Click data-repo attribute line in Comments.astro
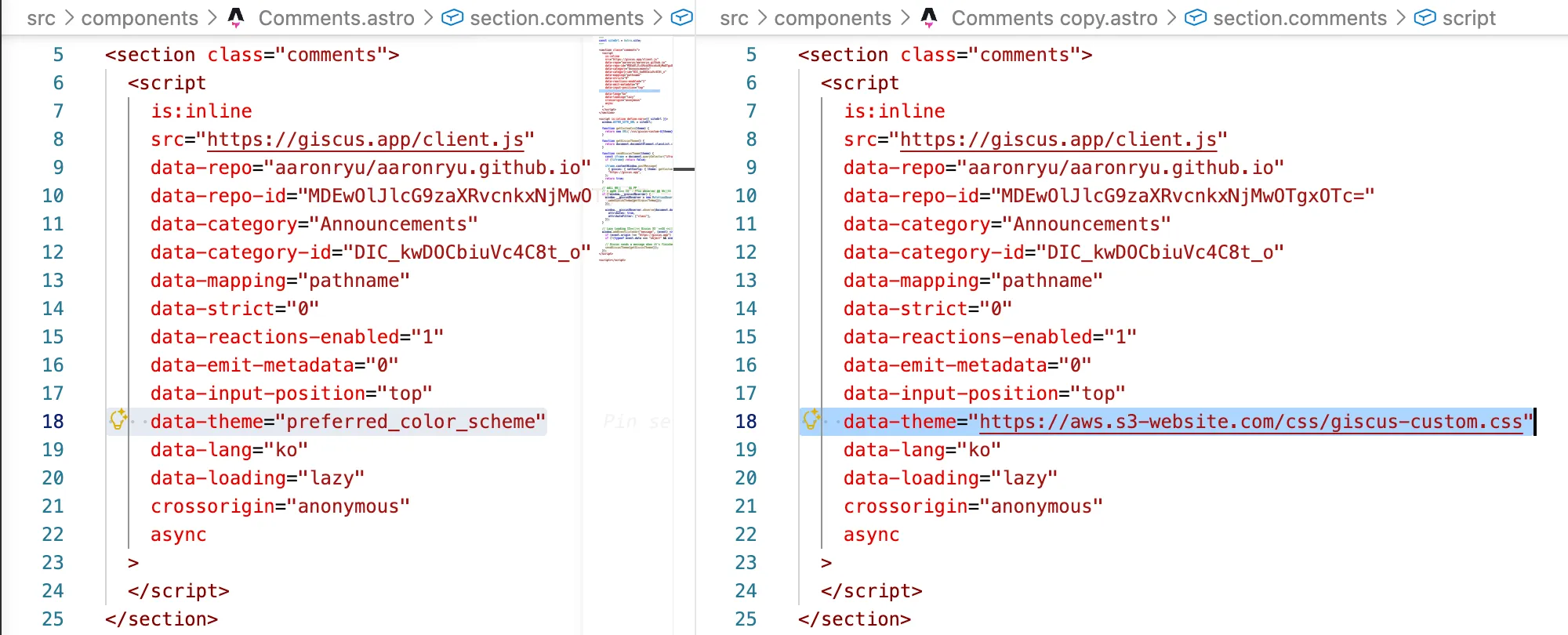 tap(371, 168)
